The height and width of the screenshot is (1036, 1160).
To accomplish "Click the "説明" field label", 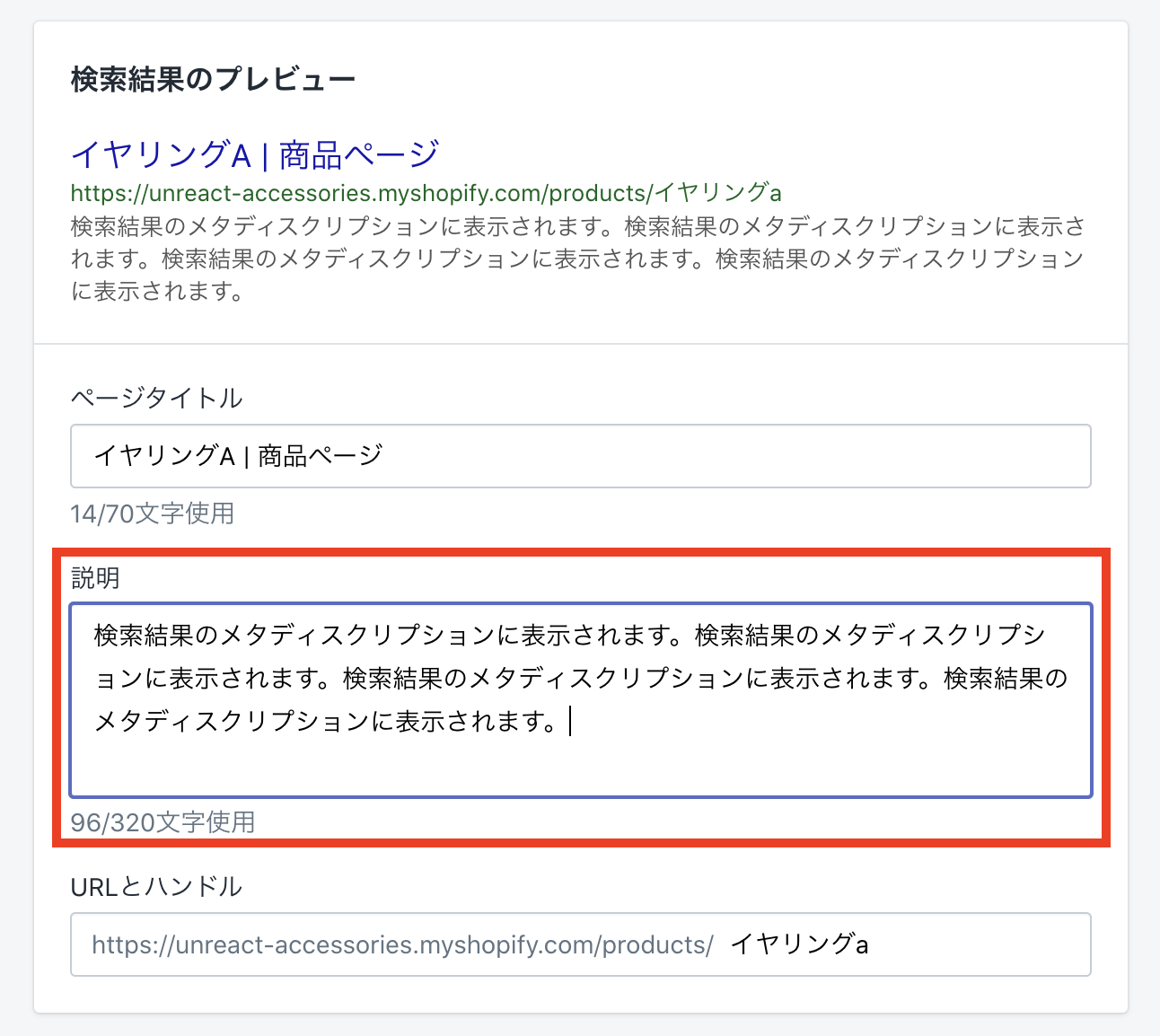I will coord(95,578).
